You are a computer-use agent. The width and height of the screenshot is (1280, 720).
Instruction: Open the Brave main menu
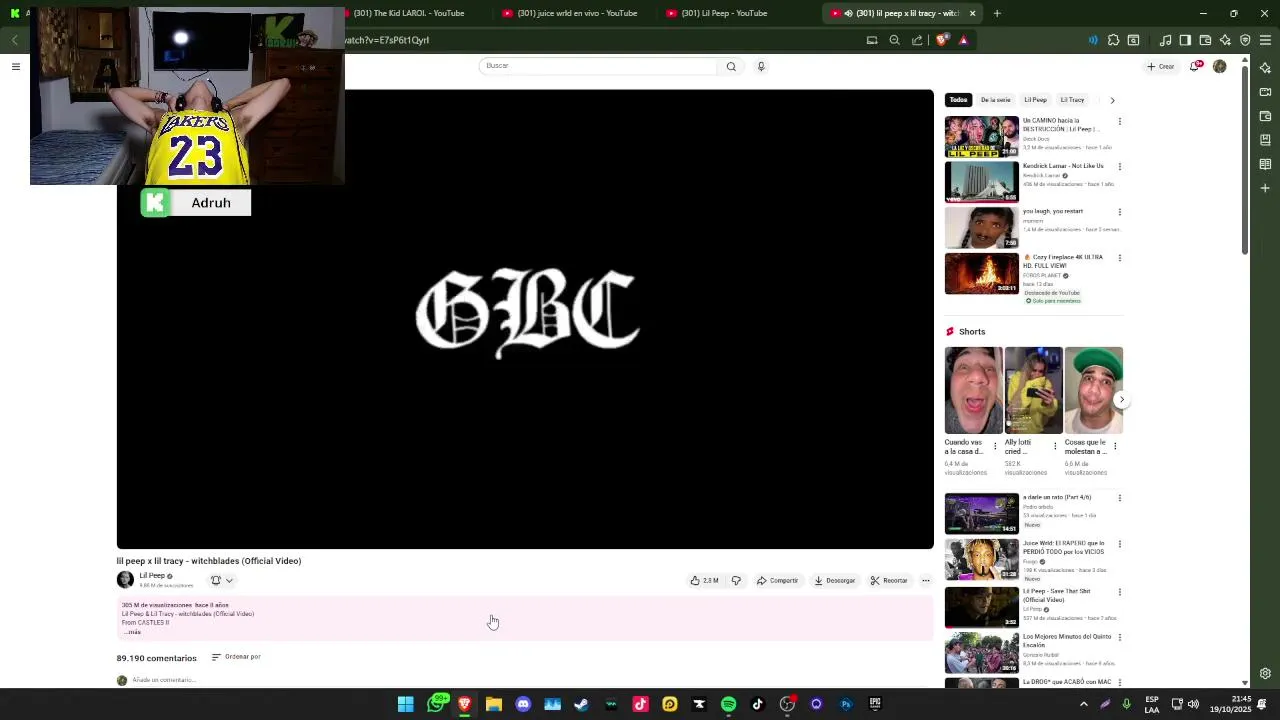[x=1266, y=40]
